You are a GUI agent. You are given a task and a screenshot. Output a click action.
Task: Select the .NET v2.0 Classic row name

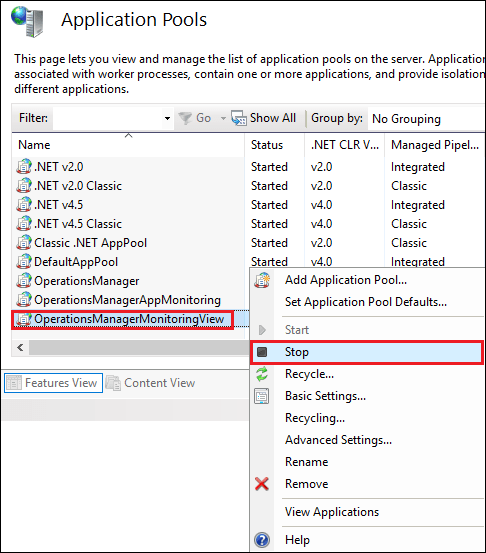click(78, 186)
